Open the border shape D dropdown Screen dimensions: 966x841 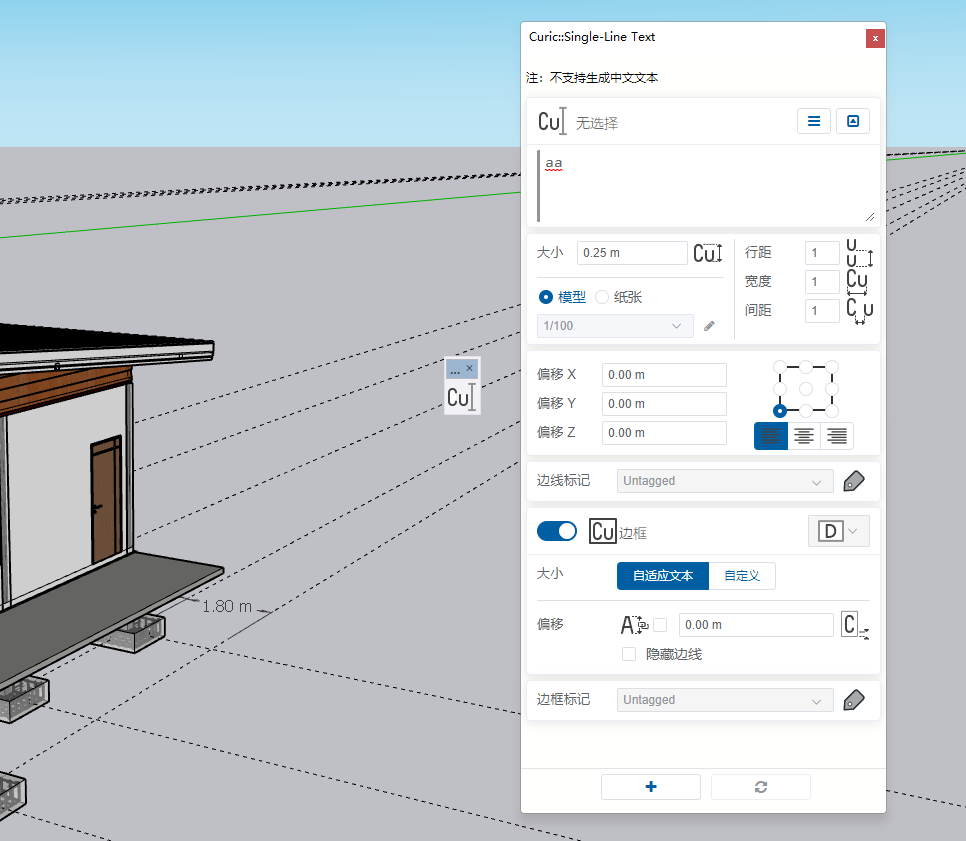coord(838,532)
